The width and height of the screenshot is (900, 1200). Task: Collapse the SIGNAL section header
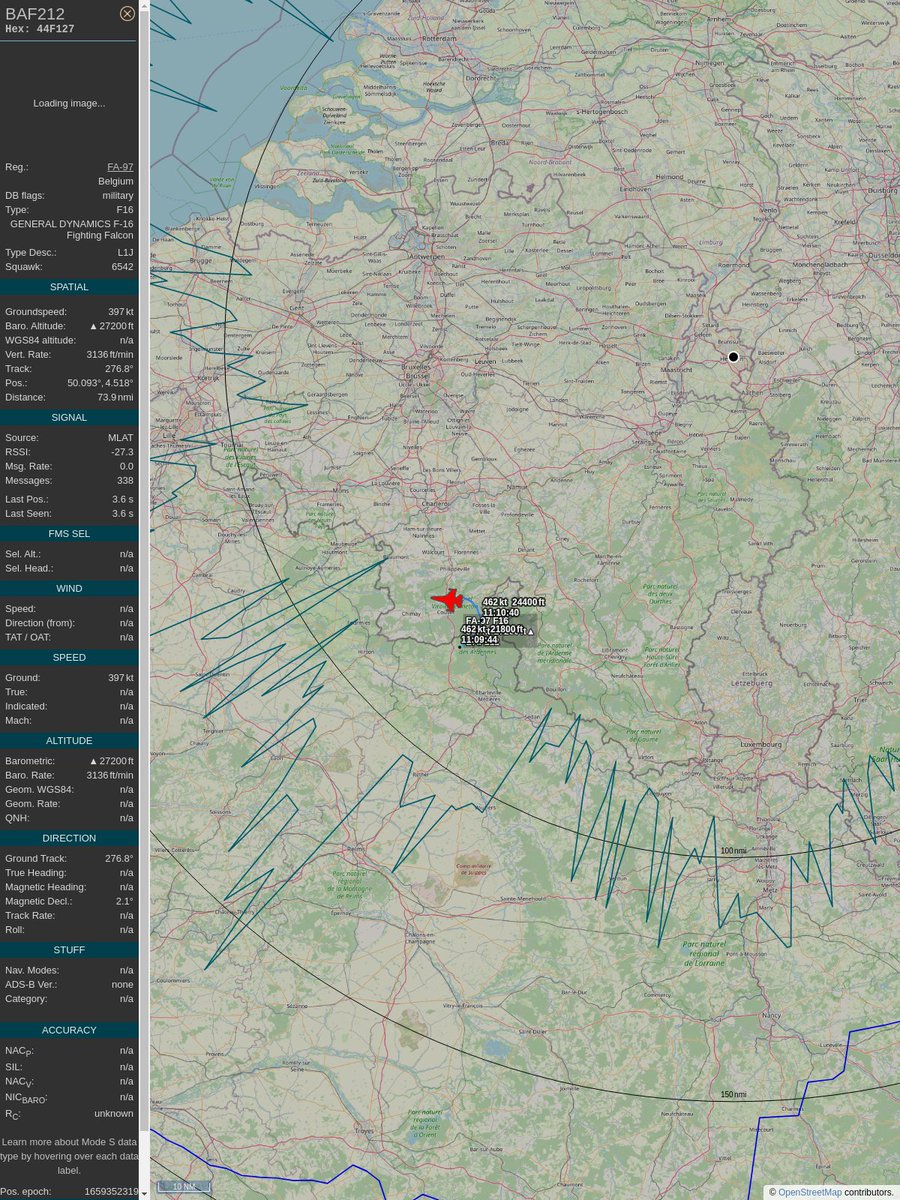tap(68, 417)
